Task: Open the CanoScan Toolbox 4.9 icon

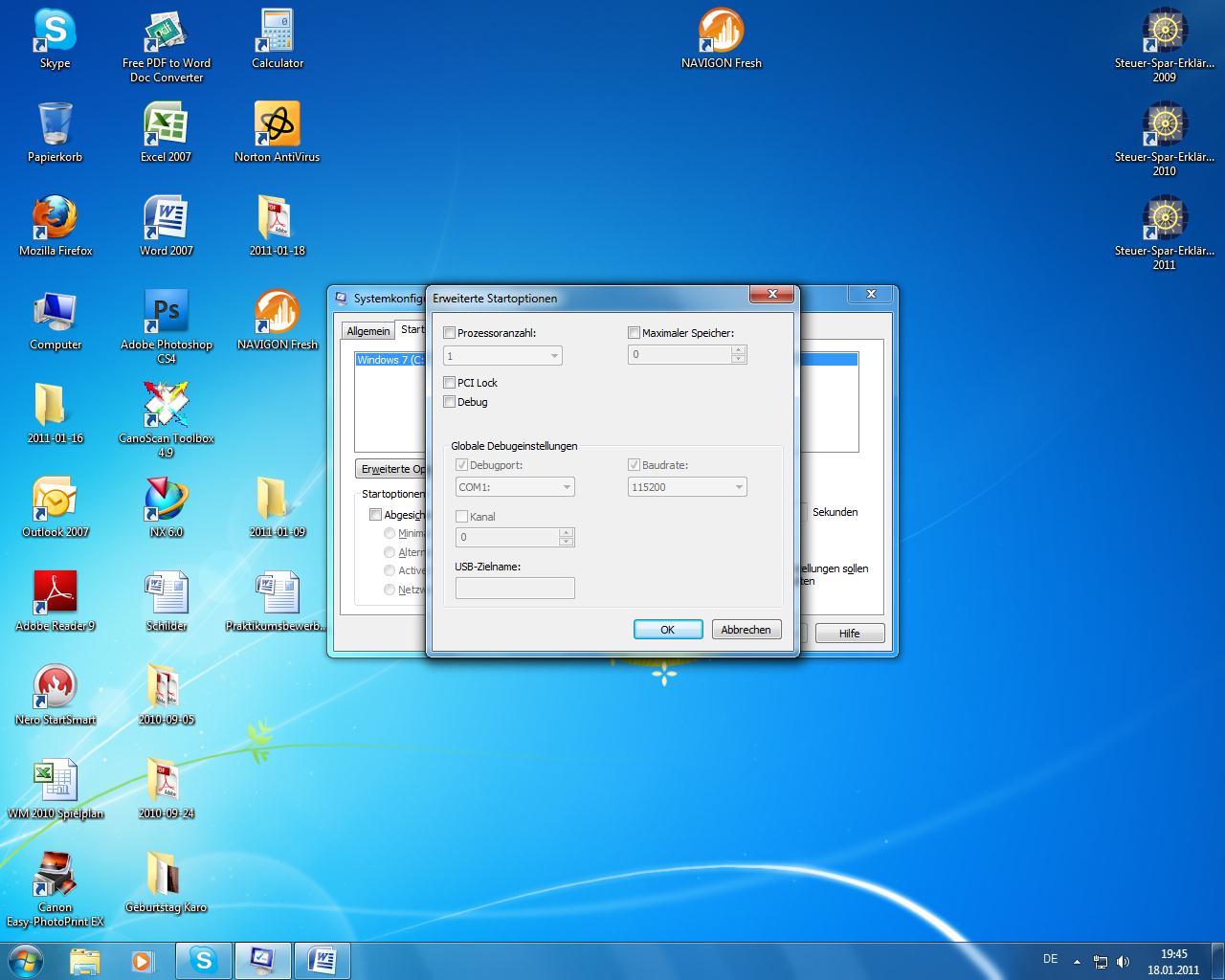Action: [x=167, y=420]
